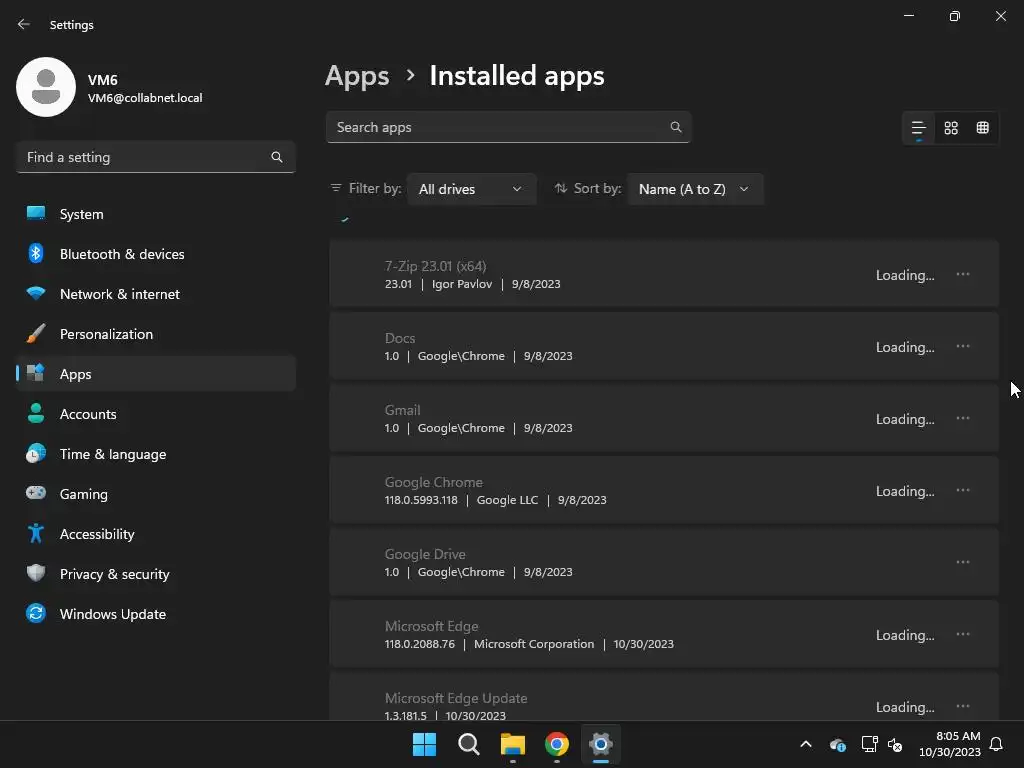Open more options for Microsoft Edge
This screenshot has width=1024, height=768.
click(963, 634)
